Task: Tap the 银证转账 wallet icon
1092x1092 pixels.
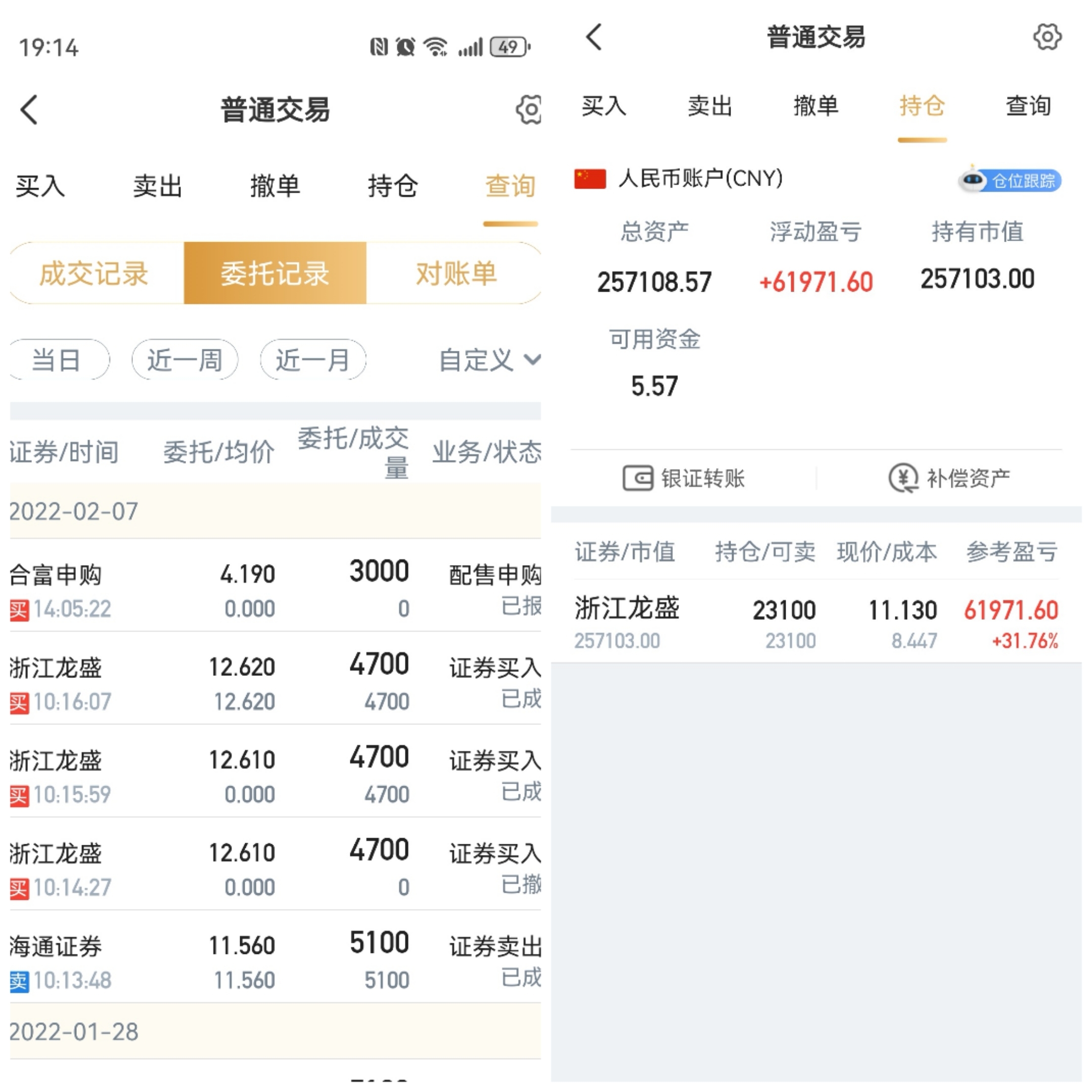Action: pyautogui.click(x=638, y=478)
